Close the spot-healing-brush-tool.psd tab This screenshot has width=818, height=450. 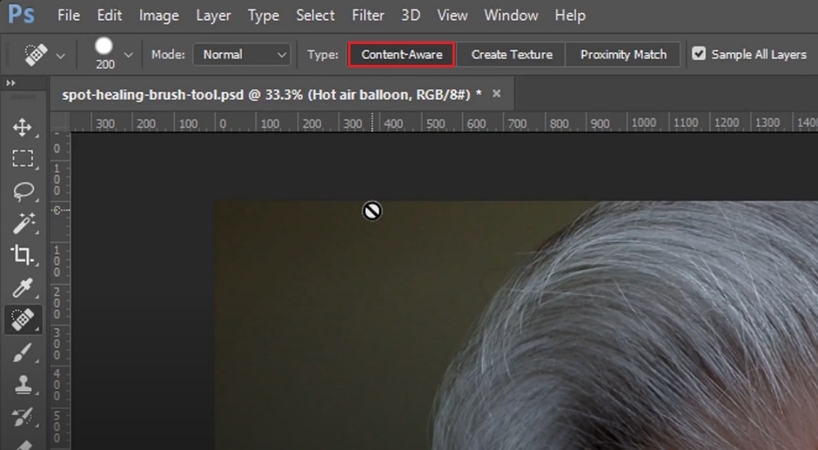[496, 93]
